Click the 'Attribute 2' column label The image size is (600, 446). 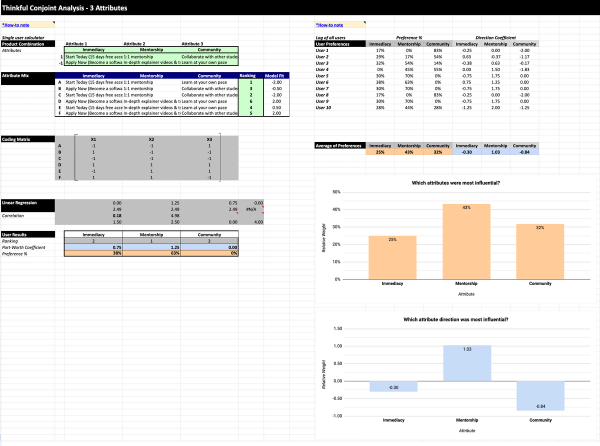[x=134, y=44]
